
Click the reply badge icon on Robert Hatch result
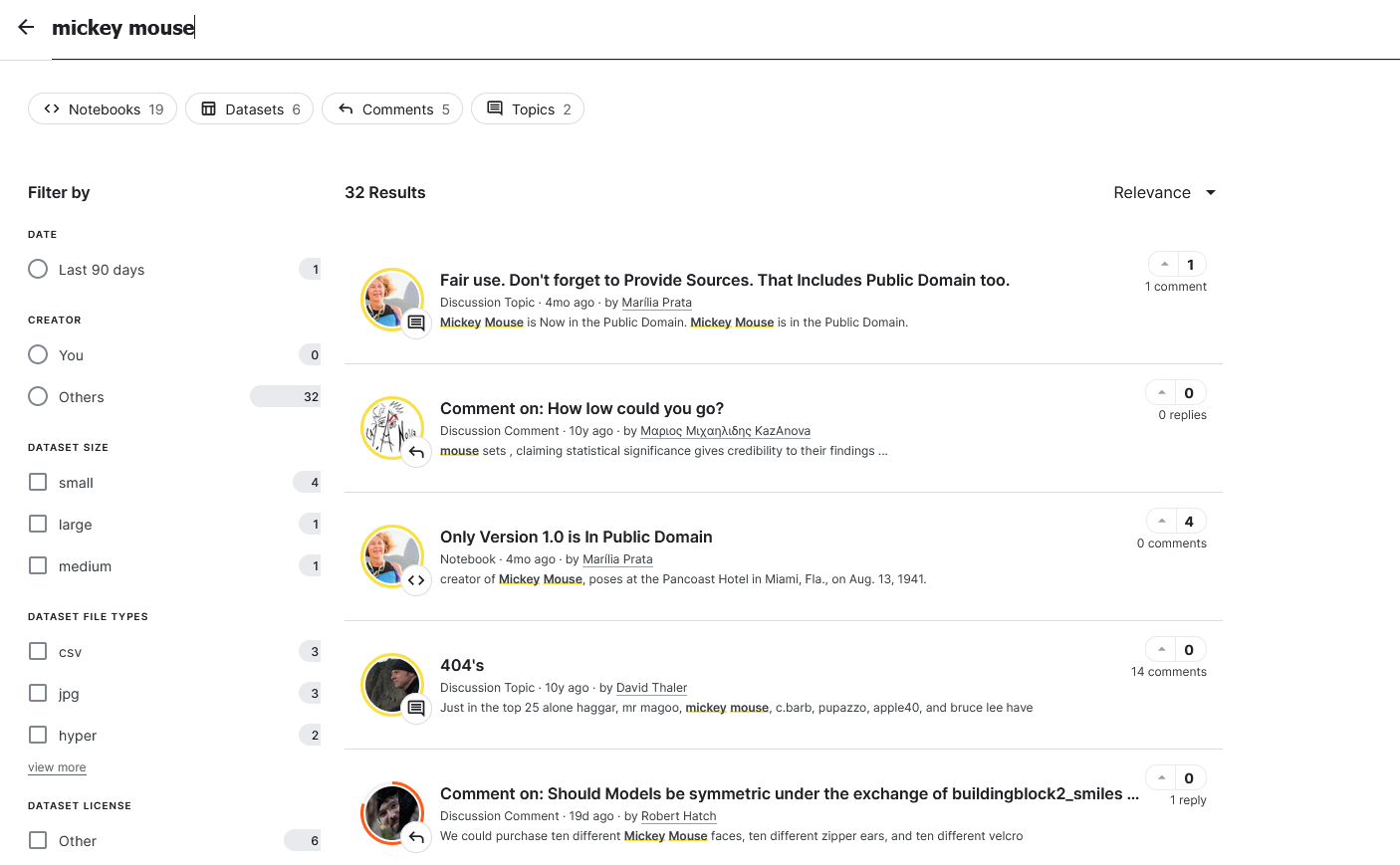click(x=416, y=837)
